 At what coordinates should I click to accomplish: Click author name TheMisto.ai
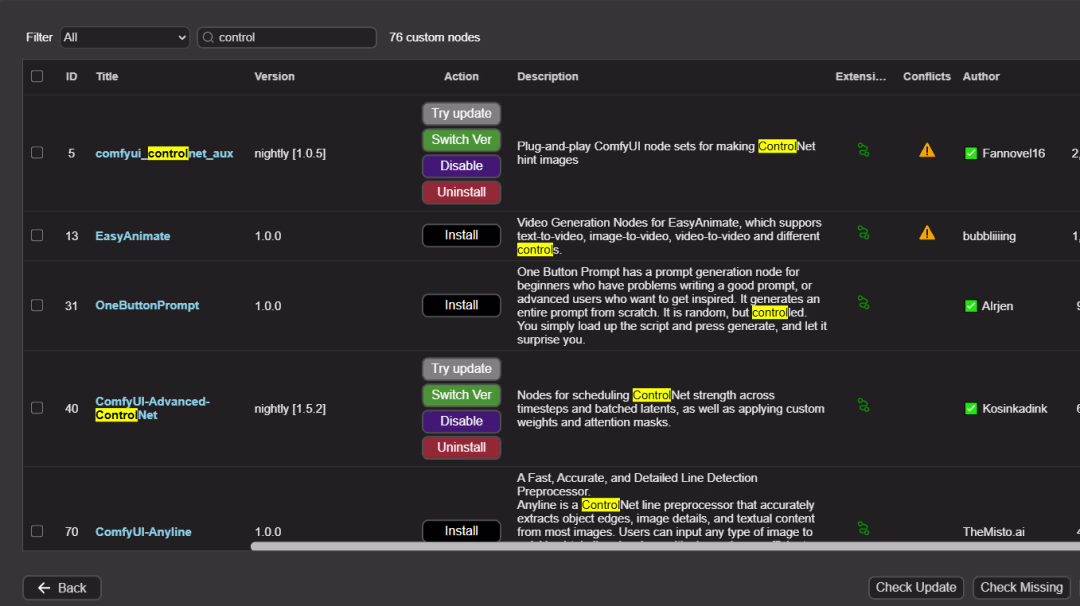pos(993,532)
